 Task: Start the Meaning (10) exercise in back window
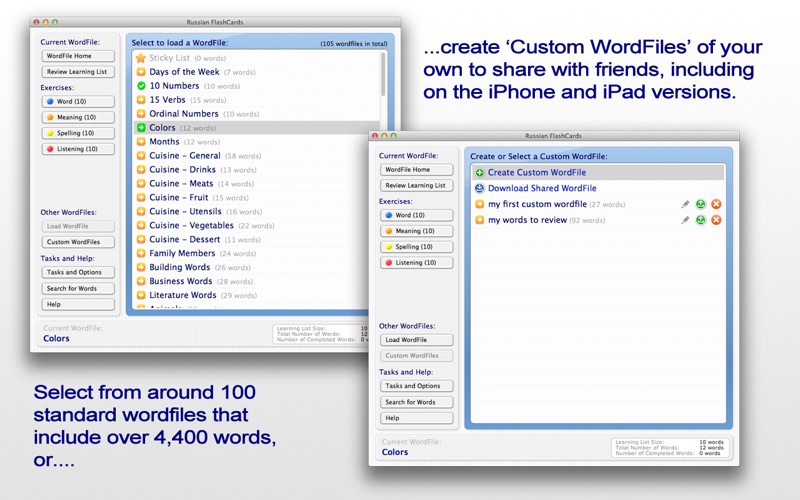tap(78, 117)
